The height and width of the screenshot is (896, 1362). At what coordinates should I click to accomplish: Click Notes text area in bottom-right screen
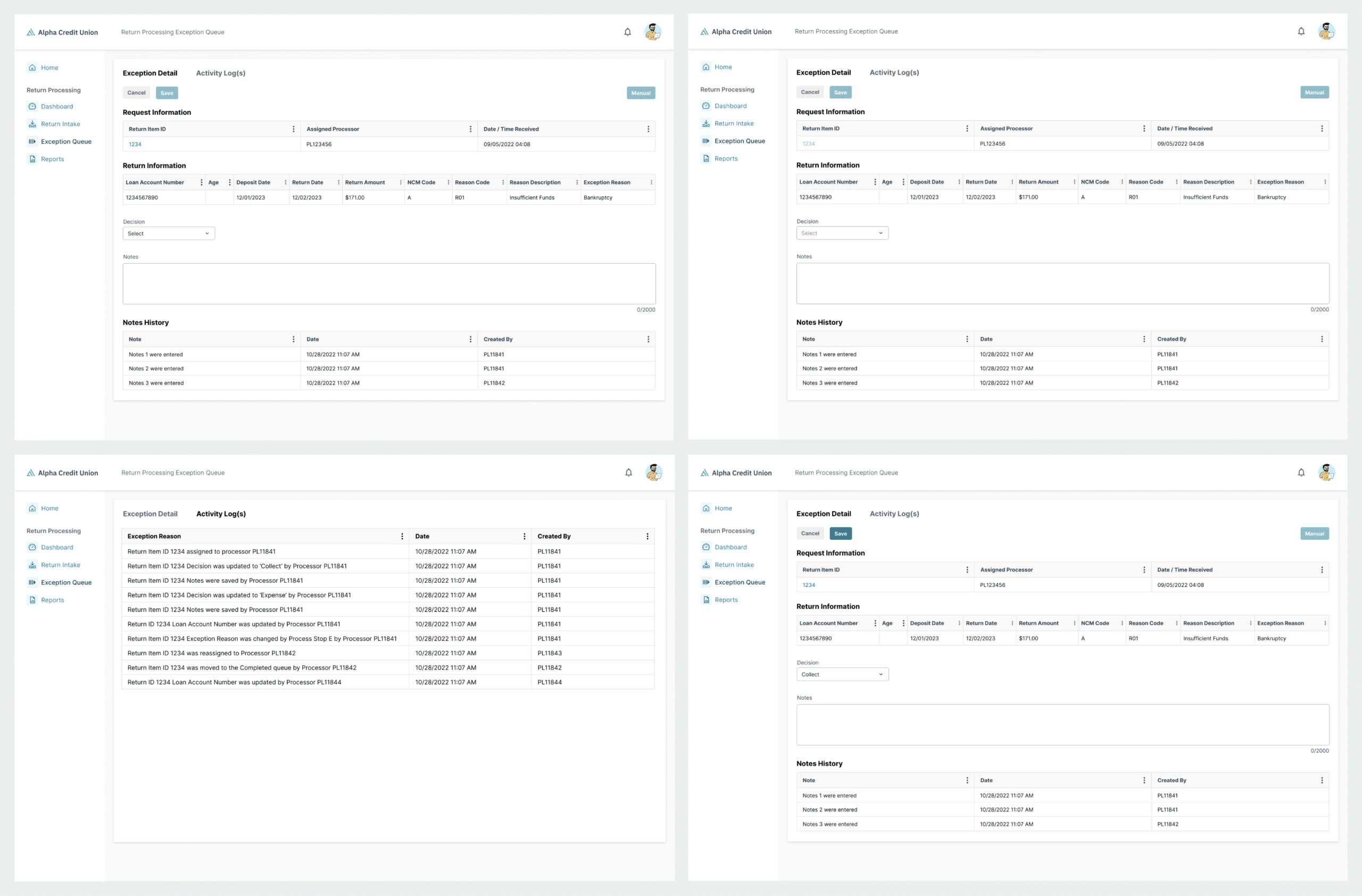(1062, 724)
